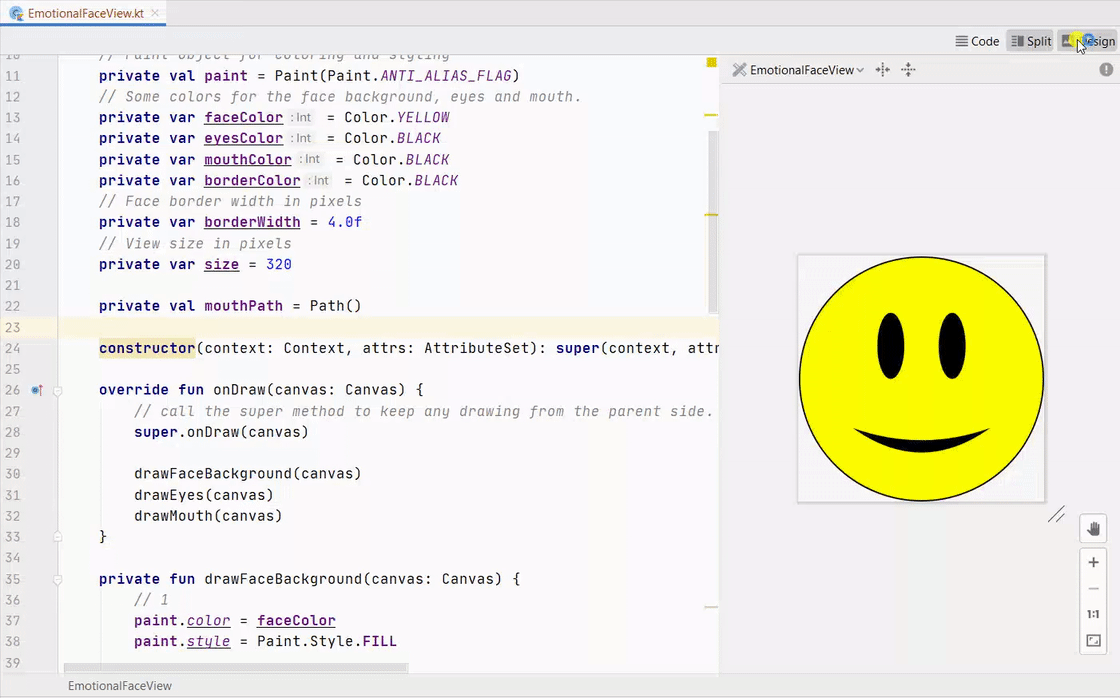The width and height of the screenshot is (1120, 698).
Task: Click the 4.0f value
Action: click(x=345, y=222)
